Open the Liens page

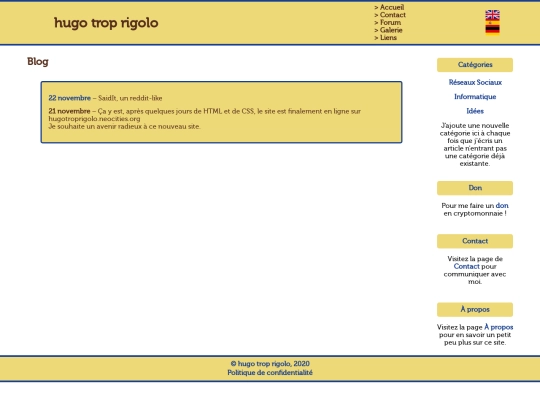tap(388, 38)
